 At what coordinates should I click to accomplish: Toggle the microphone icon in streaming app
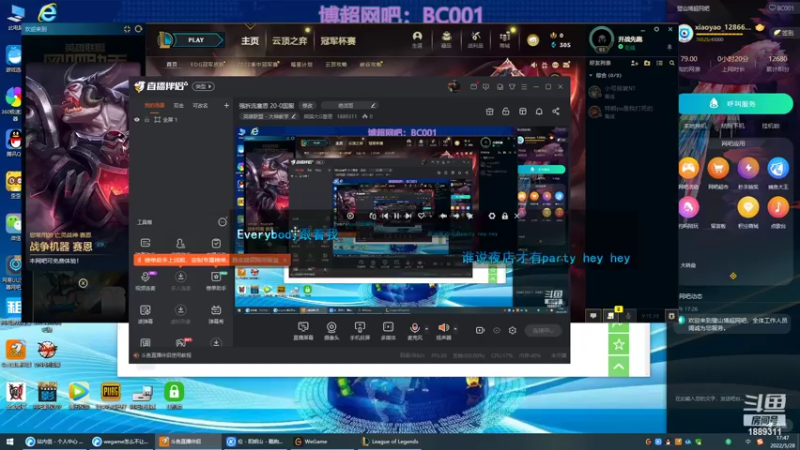tap(414, 328)
